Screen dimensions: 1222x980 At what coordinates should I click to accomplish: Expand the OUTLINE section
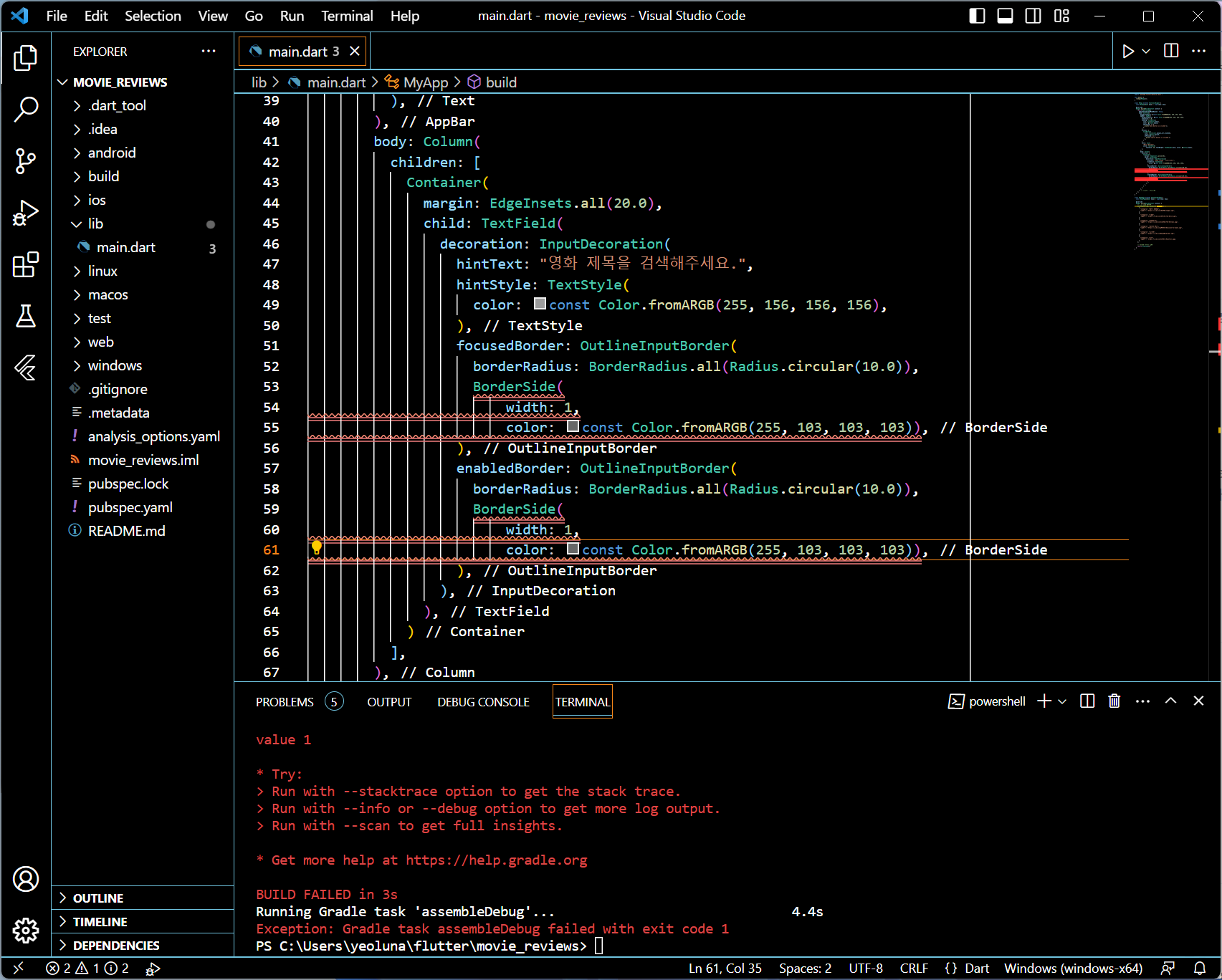[143, 898]
